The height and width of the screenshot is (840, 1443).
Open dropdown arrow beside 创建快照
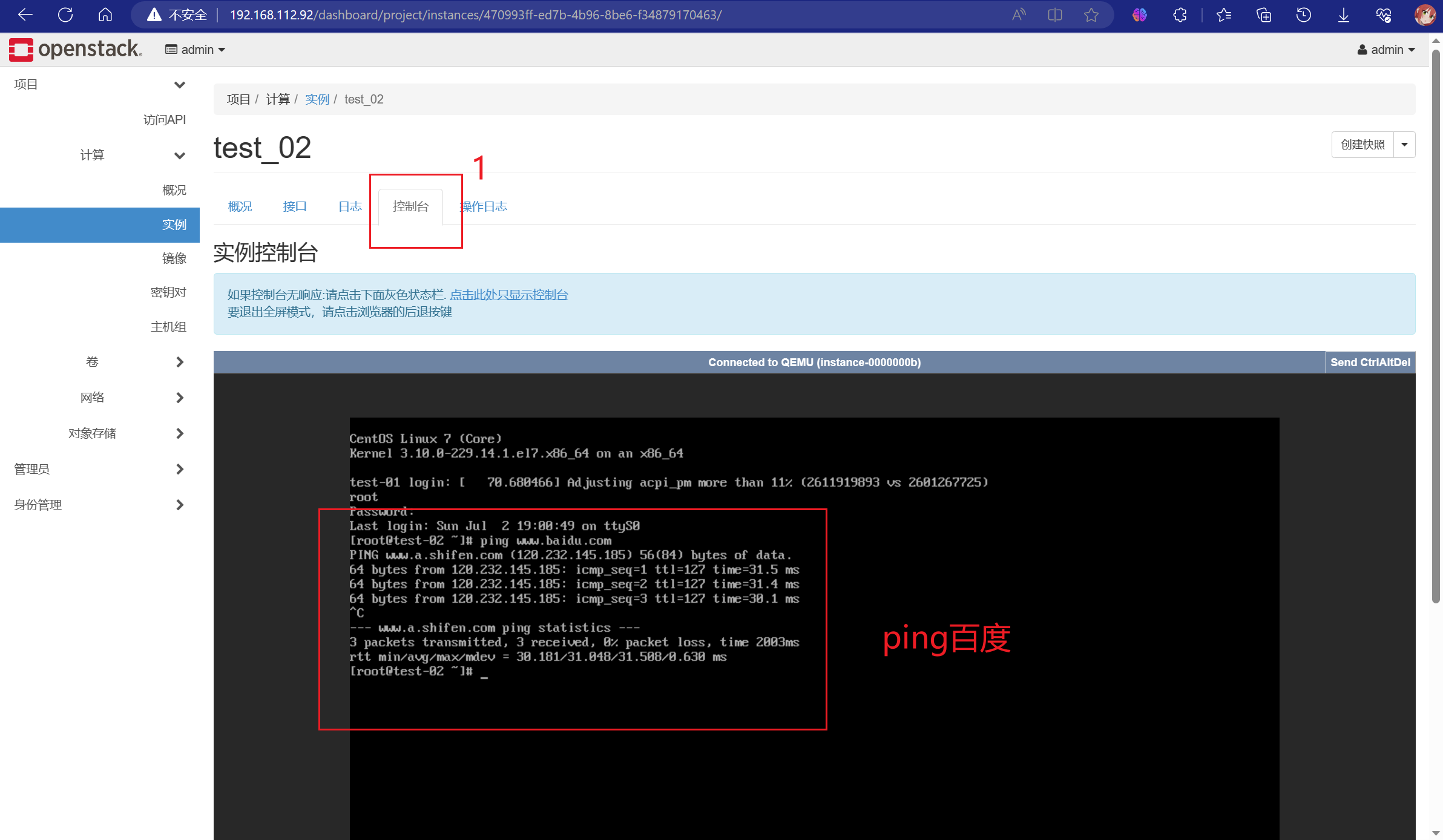tap(1404, 145)
